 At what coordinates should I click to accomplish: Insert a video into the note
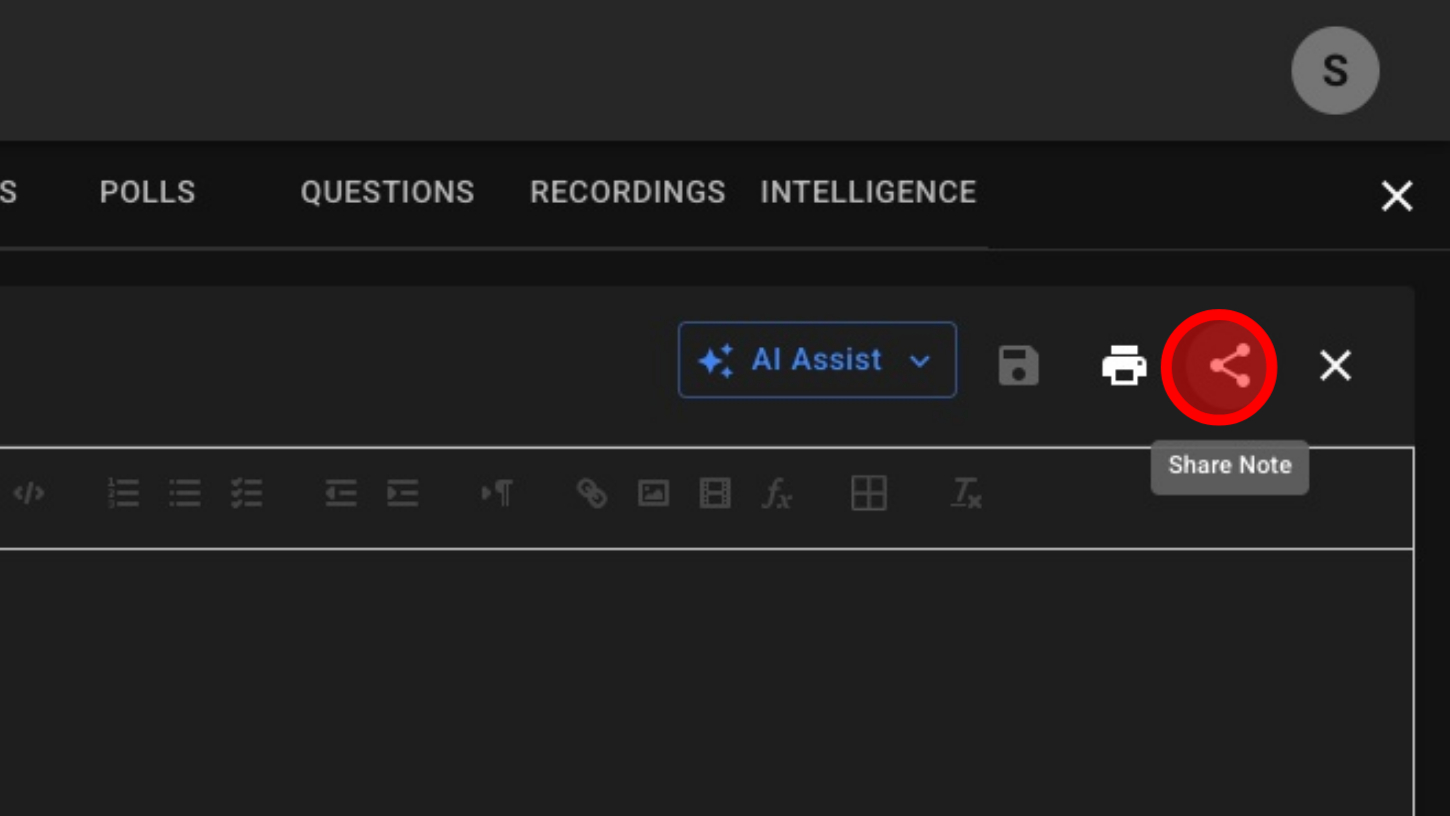(715, 493)
